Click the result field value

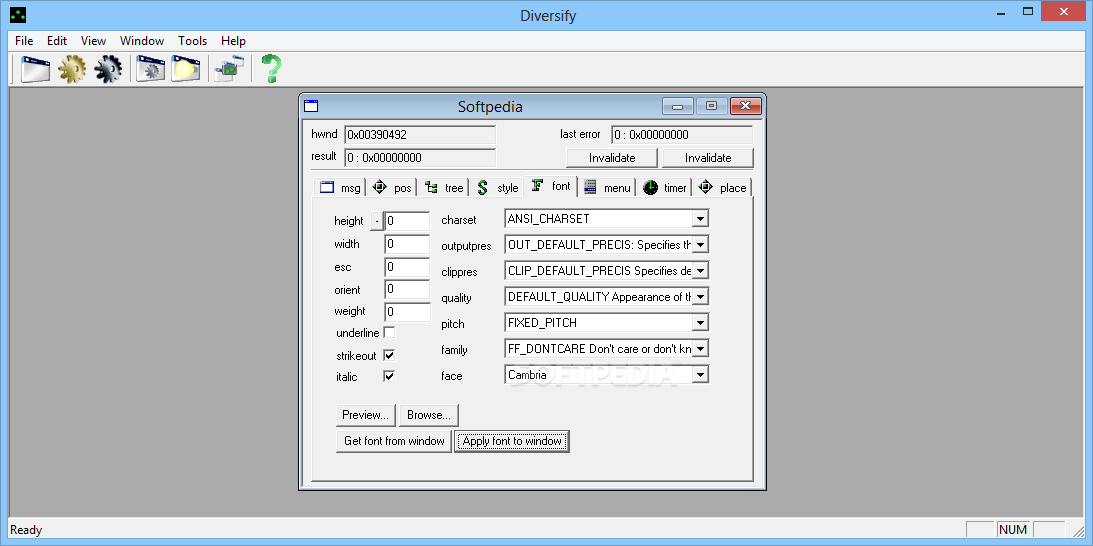click(420, 158)
